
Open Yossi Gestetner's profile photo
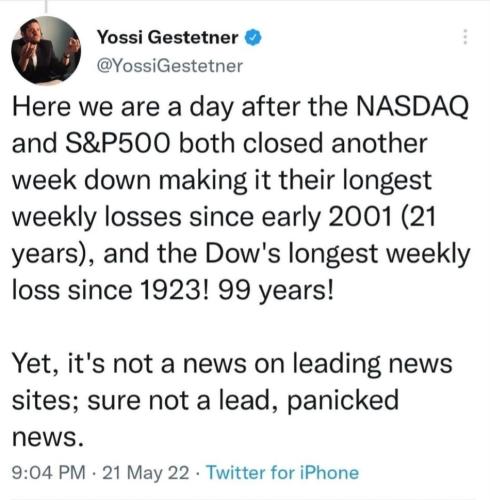click(x=46, y=50)
